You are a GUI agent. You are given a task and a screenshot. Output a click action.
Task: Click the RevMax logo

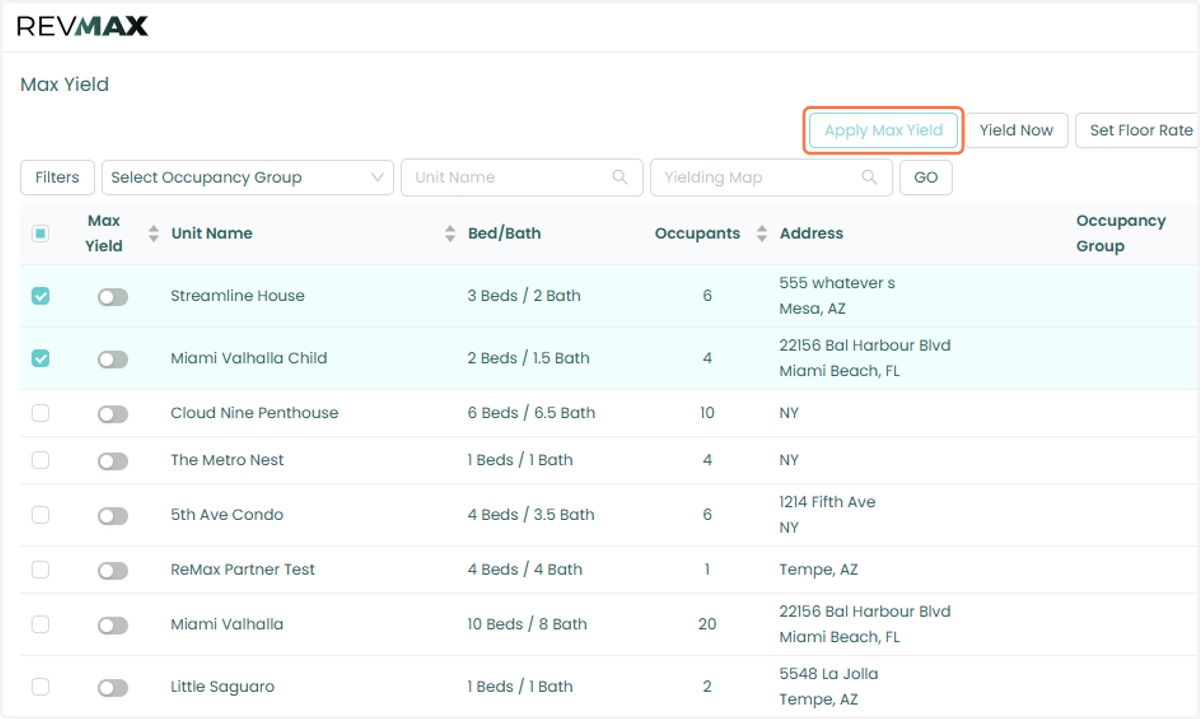pos(82,27)
